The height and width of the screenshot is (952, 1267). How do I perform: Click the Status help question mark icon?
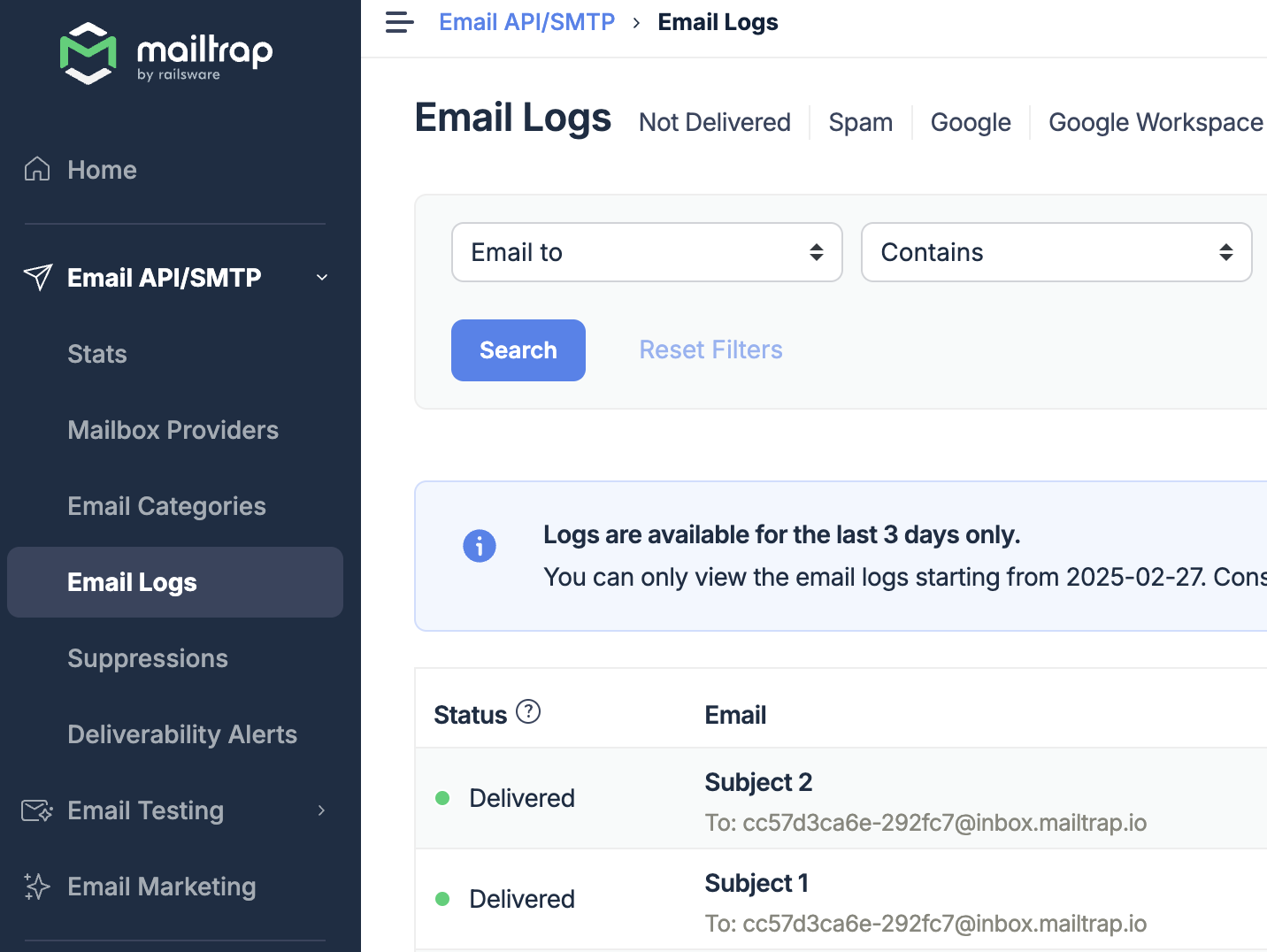(x=528, y=711)
